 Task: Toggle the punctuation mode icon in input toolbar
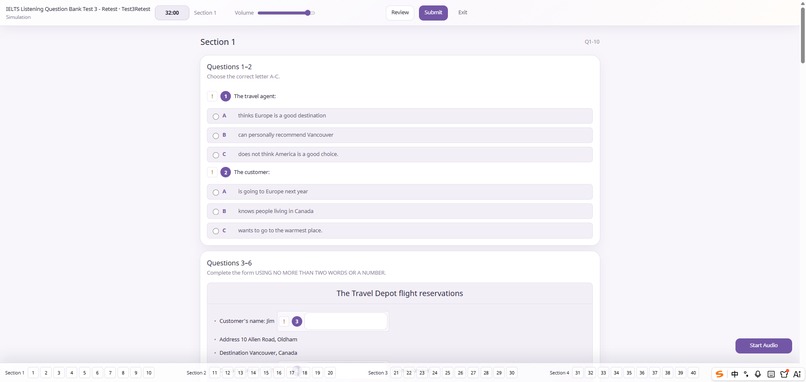(x=746, y=374)
